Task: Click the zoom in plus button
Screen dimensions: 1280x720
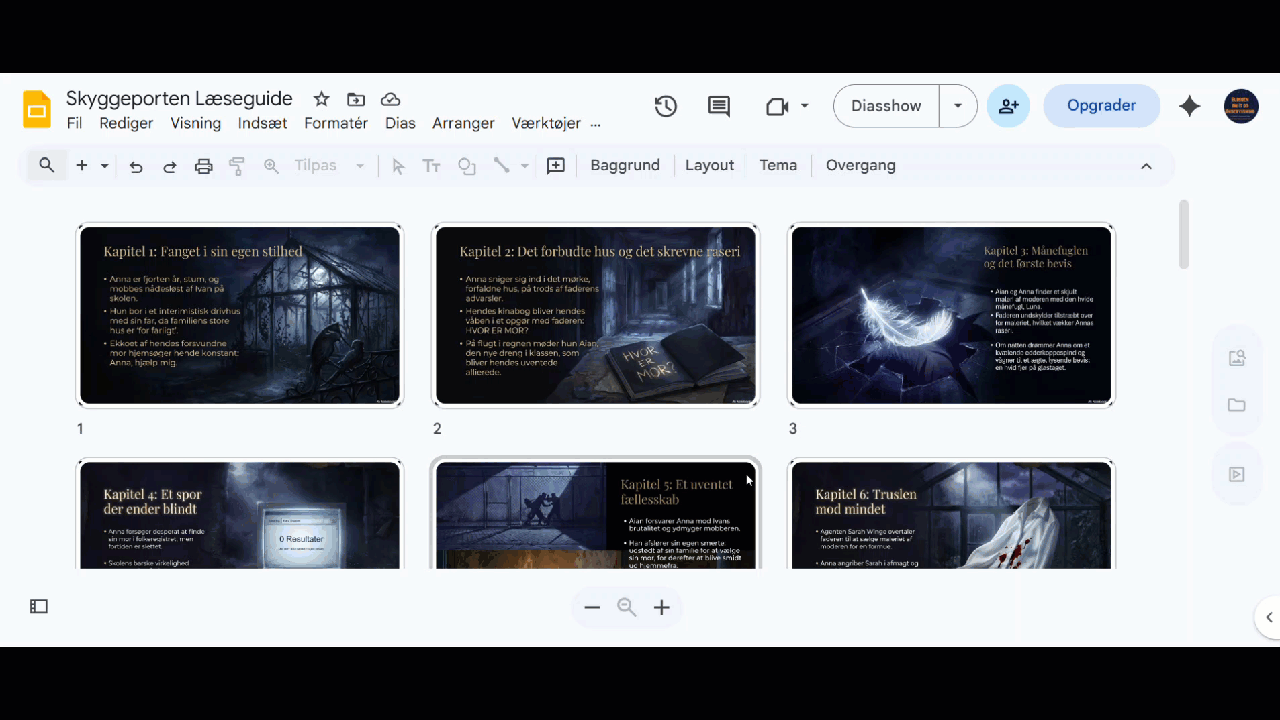Action: coord(661,607)
